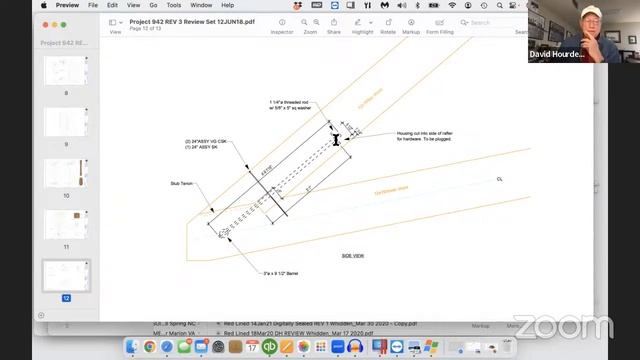640x360 pixels.
Task: Click the David Hourde video thumbnail
Action: [x=584, y=31]
